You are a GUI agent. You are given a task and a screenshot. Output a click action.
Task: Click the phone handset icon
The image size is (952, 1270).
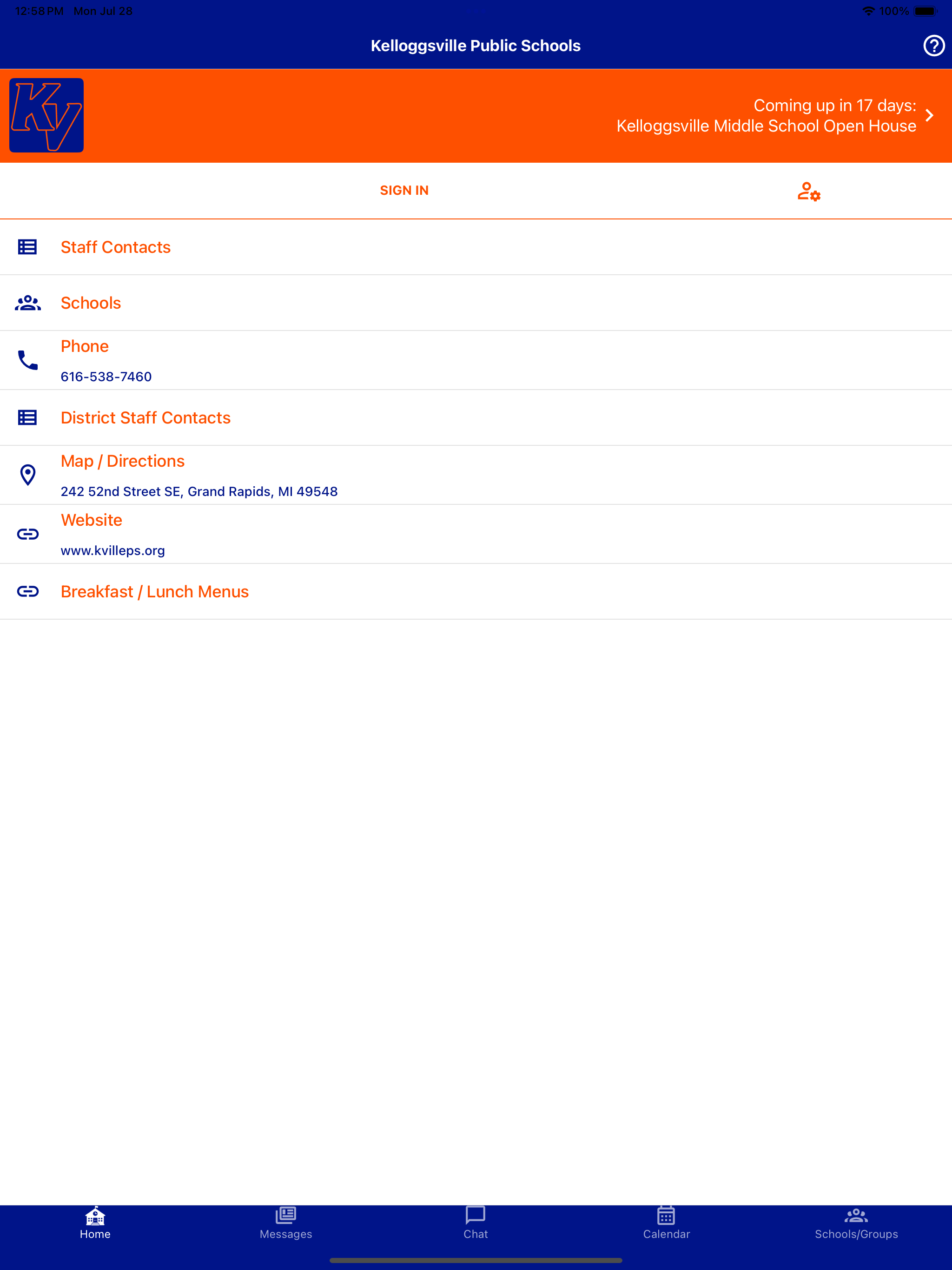pos(27,360)
